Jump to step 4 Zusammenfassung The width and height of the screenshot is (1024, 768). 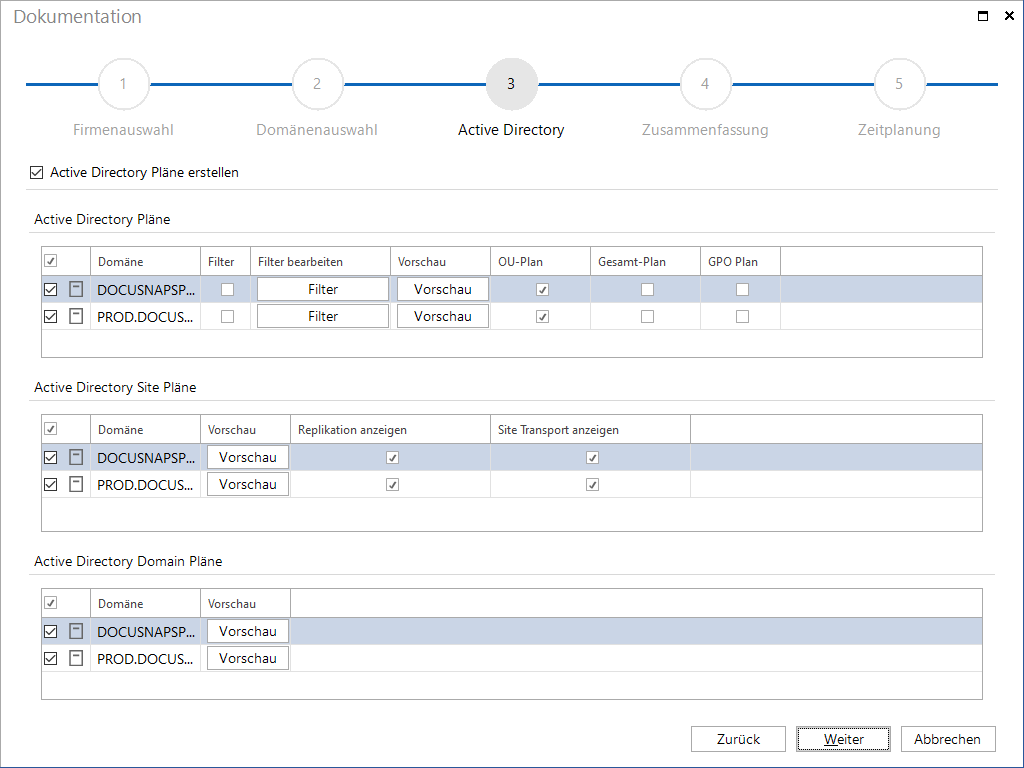pos(705,84)
